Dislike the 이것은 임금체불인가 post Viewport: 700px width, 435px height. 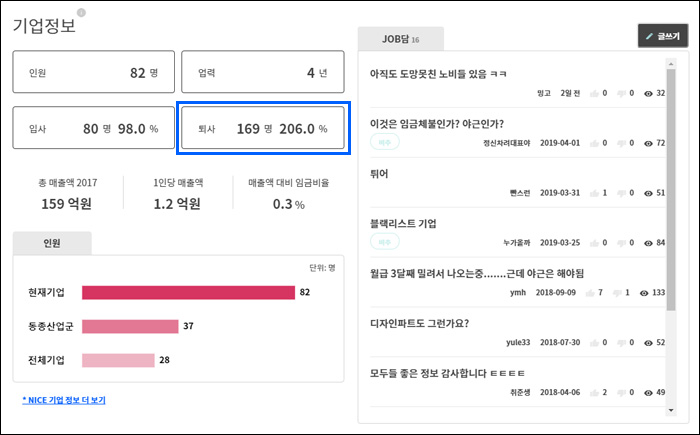click(x=621, y=143)
